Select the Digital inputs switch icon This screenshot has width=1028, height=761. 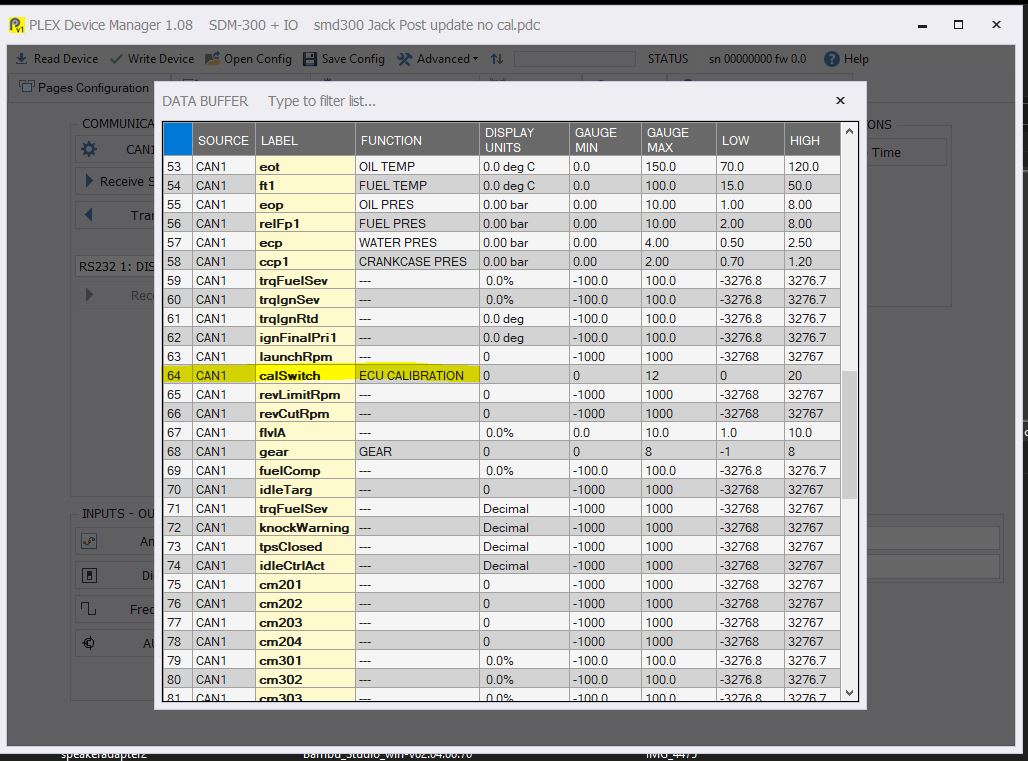coord(89,576)
